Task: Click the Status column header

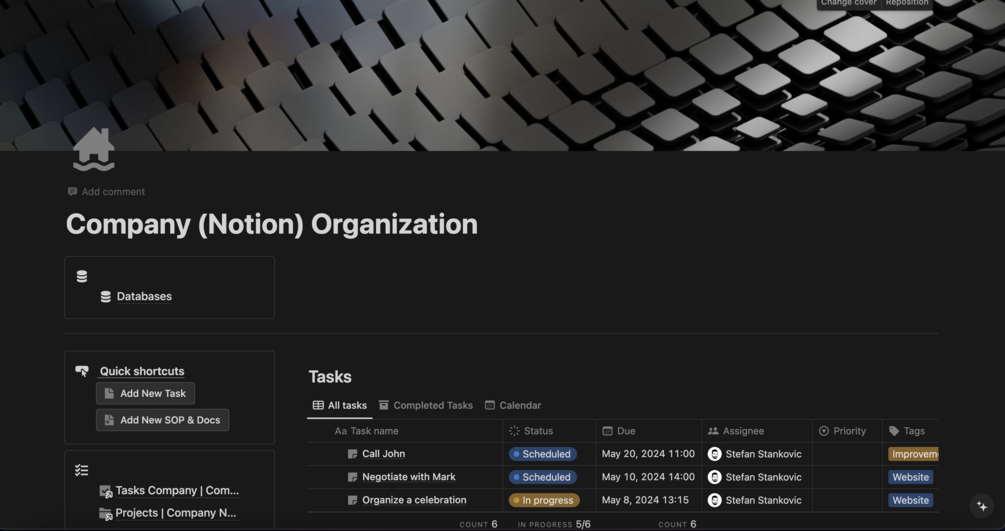Action: pos(549,431)
